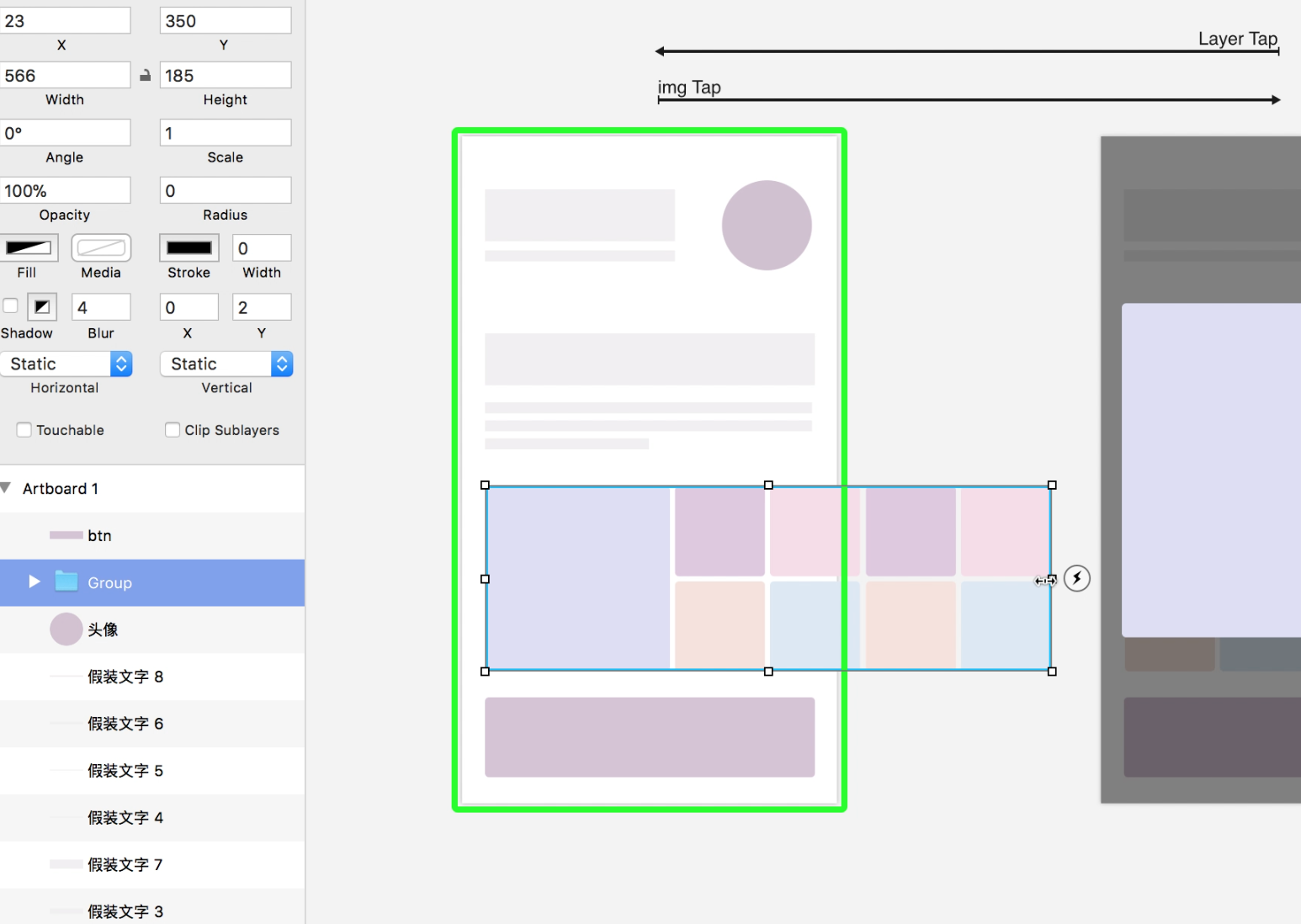This screenshot has height=924, width=1301.
Task: Select layer 假装文字 8
Action: pos(152,677)
